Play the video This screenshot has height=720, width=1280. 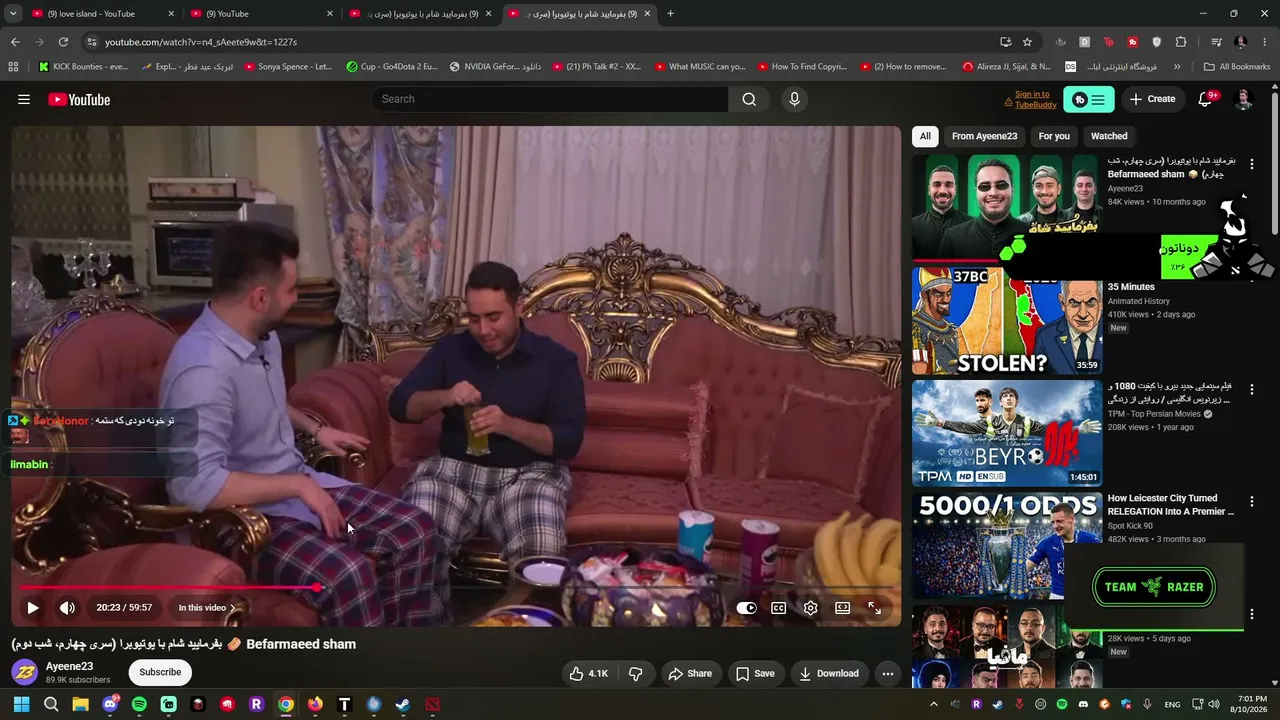coord(33,608)
